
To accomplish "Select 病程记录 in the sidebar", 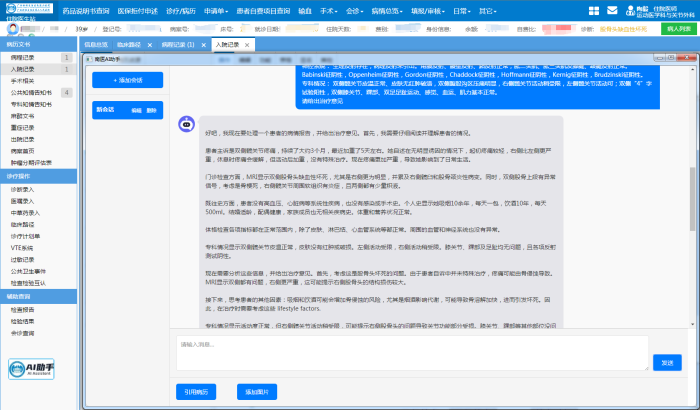I will tap(21, 58).
